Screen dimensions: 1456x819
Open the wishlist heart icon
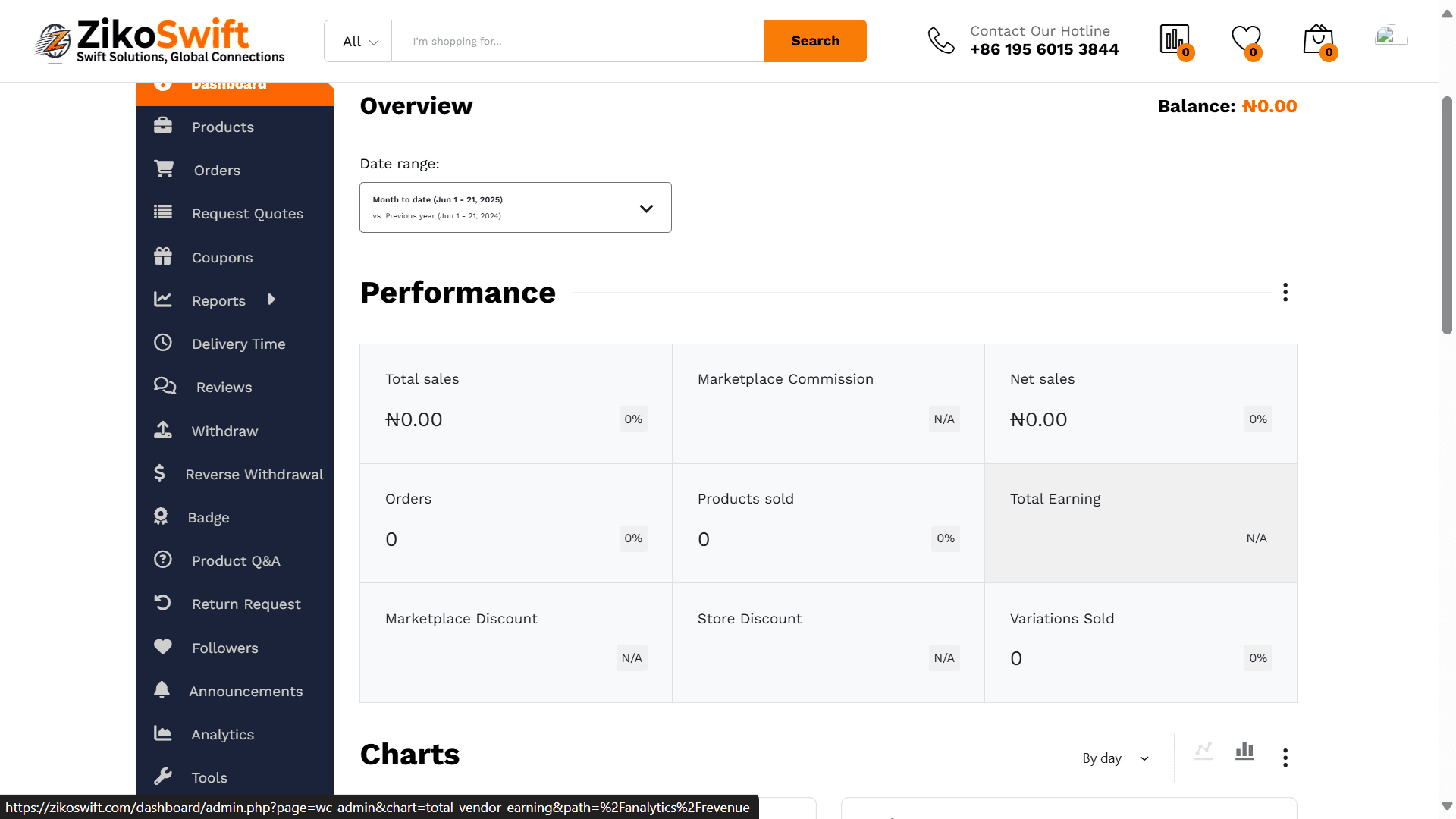click(1246, 41)
